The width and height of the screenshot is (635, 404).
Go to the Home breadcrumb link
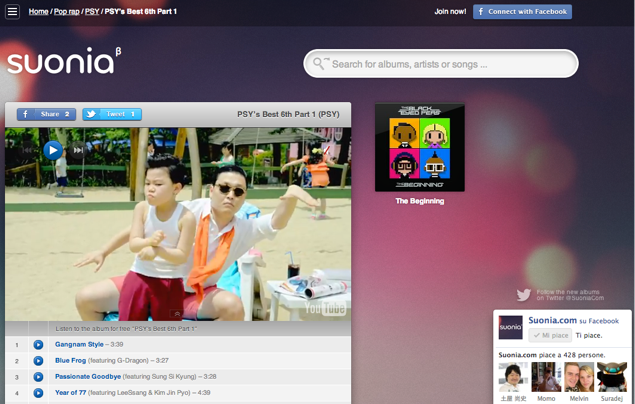pos(38,11)
